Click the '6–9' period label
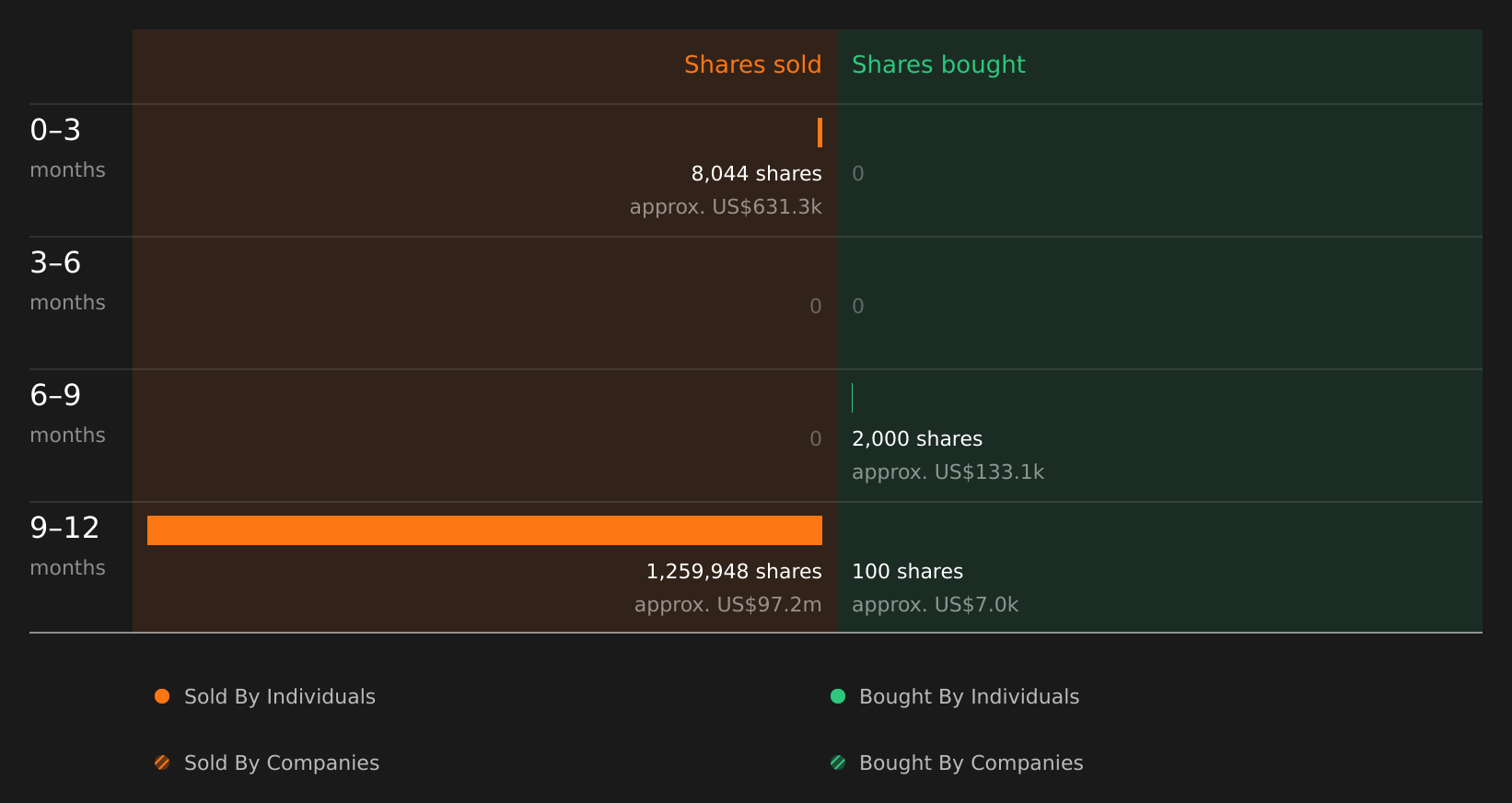Image resolution: width=1512 pixels, height=803 pixels. tap(55, 395)
